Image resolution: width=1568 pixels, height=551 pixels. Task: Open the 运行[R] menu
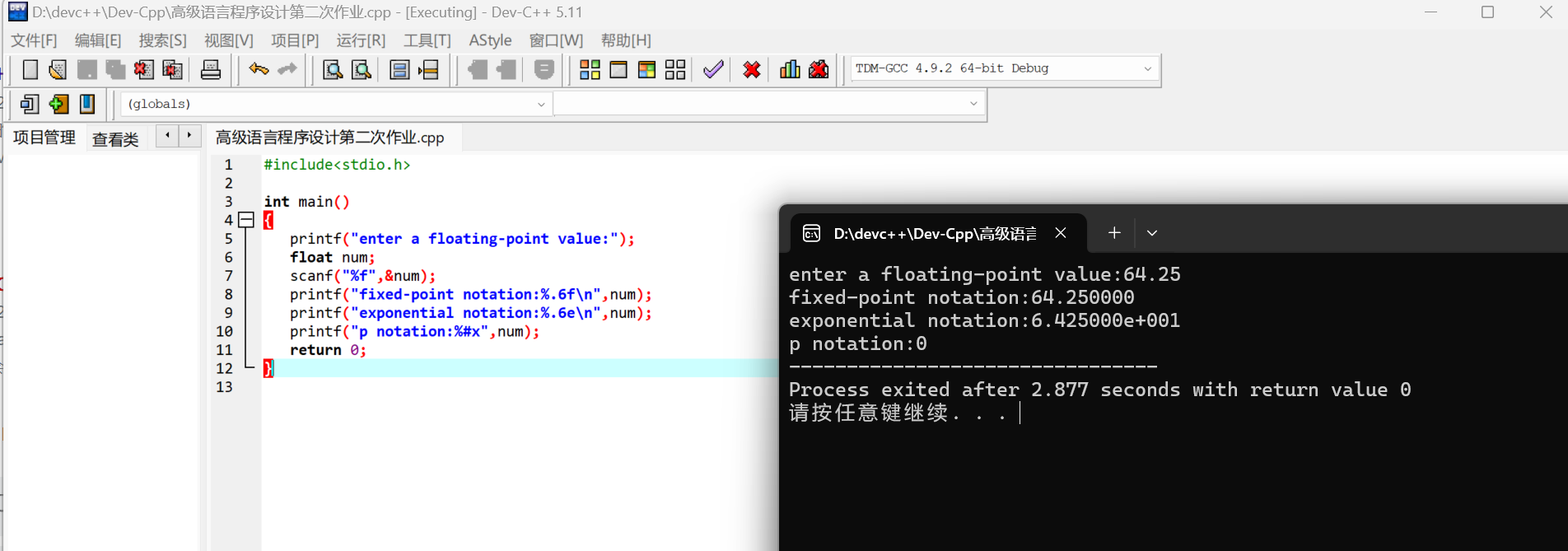pyautogui.click(x=361, y=40)
